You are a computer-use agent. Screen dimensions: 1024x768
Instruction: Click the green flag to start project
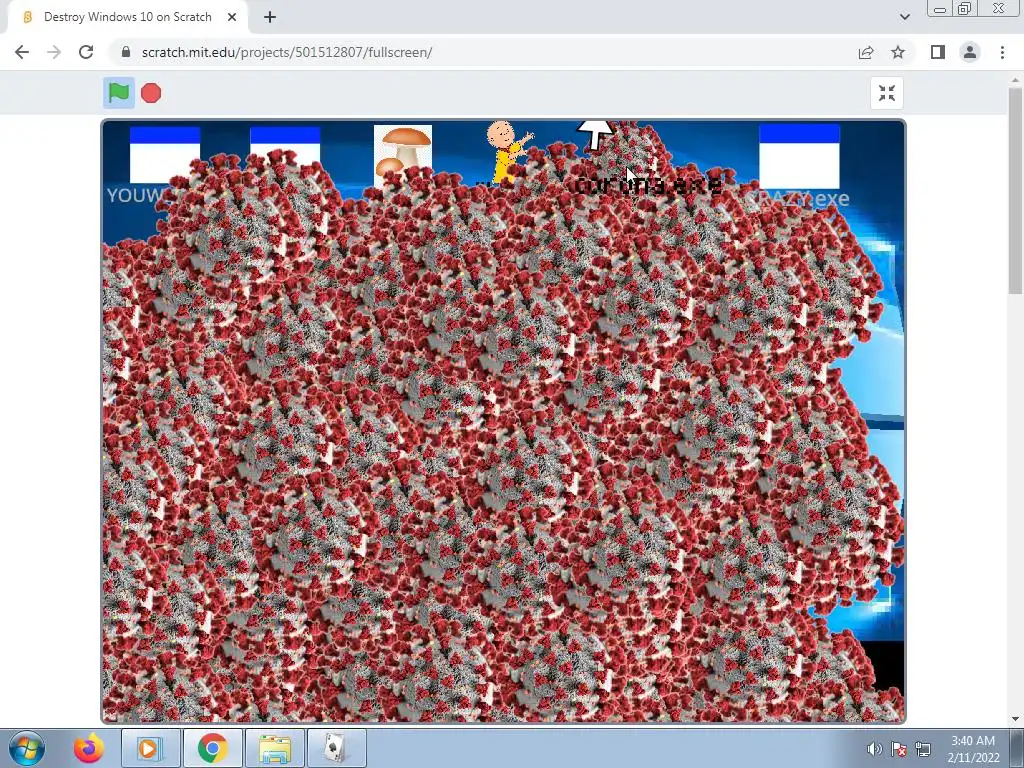119,93
